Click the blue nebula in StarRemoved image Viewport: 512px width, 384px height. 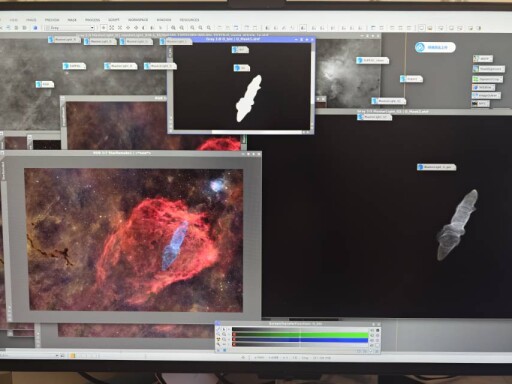coord(175,246)
